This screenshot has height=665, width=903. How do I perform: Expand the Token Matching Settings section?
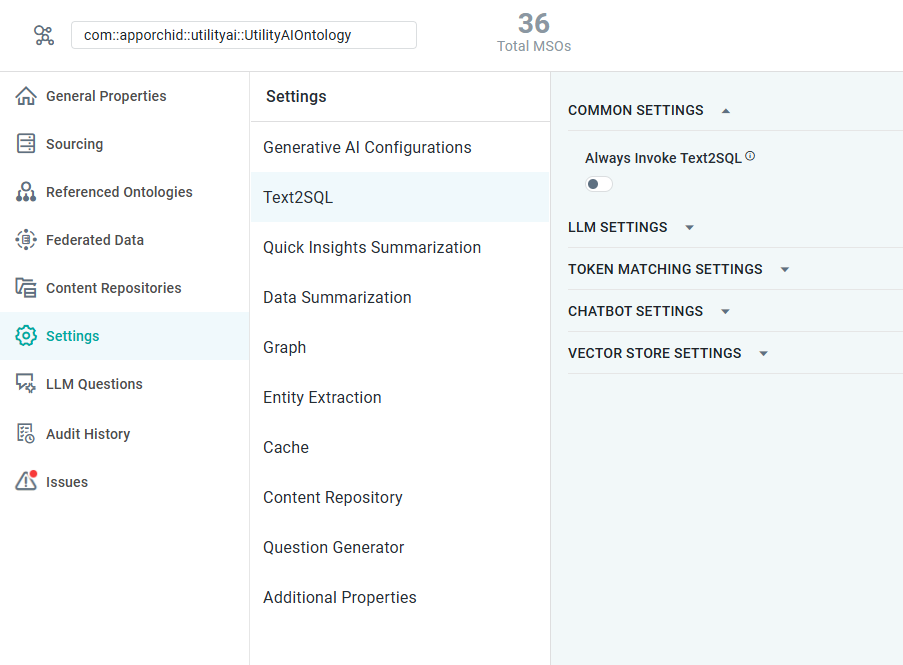(x=784, y=270)
